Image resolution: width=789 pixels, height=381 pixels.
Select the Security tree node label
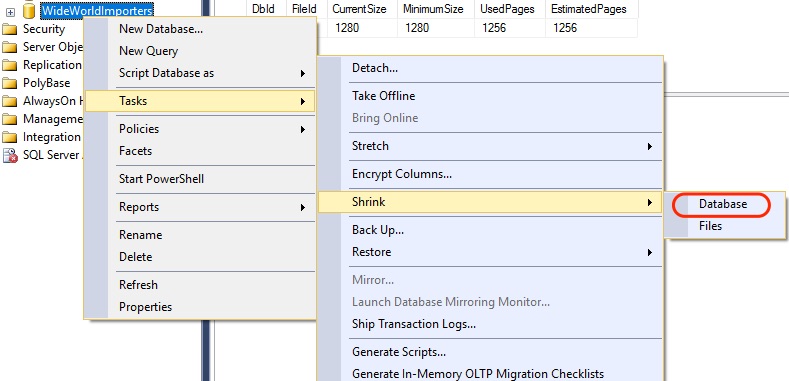[x=44, y=29]
